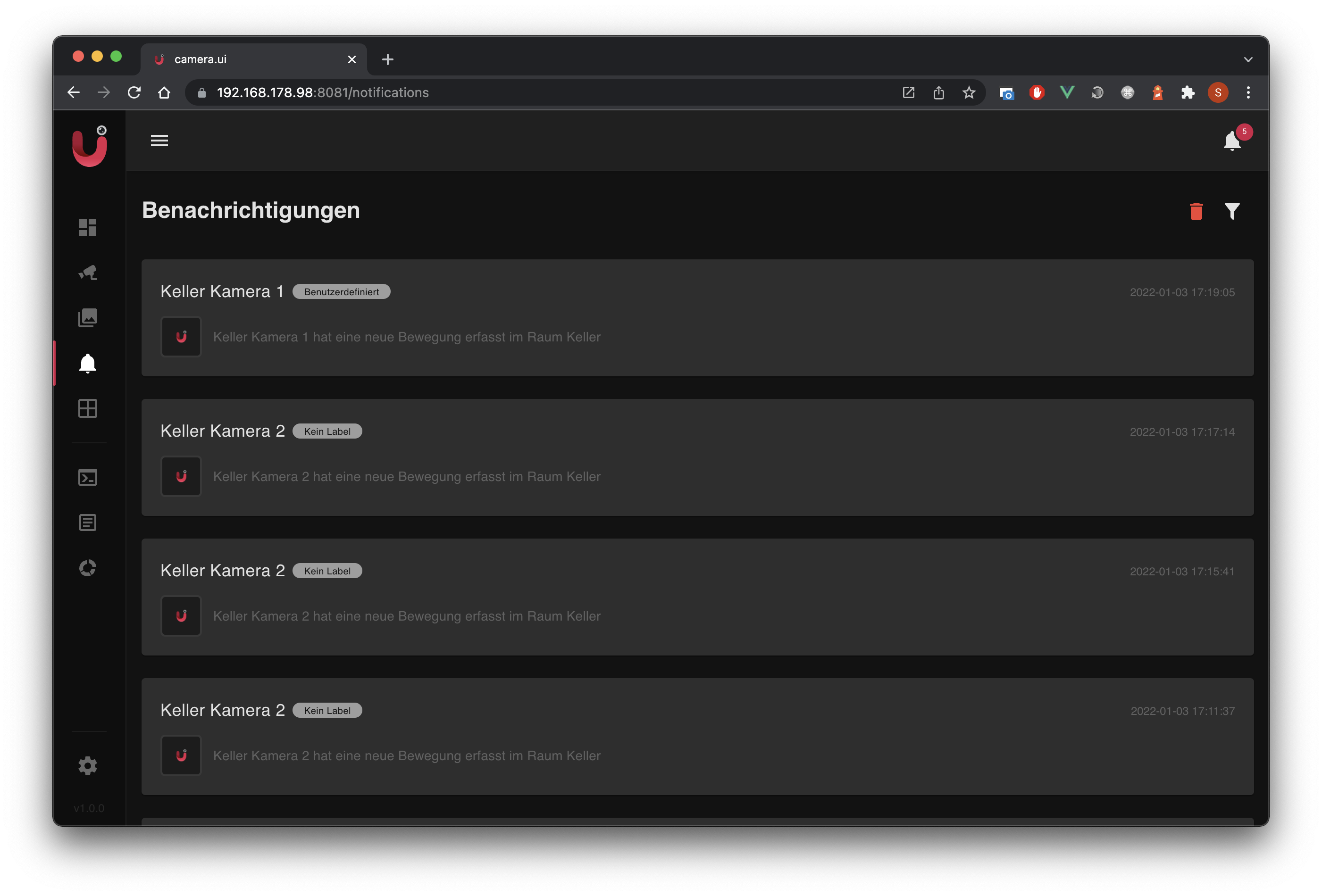The image size is (1322, 896).
Task: Click the site security lock icon
Action: click(201, 92)
